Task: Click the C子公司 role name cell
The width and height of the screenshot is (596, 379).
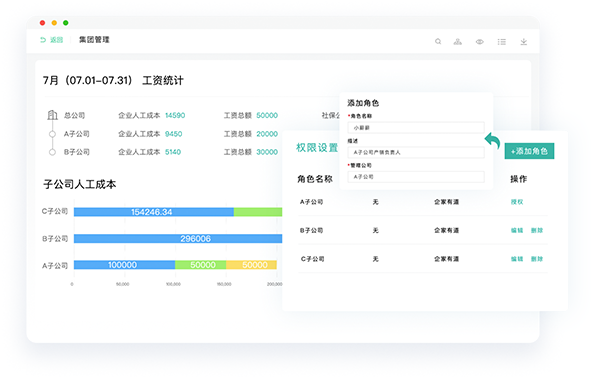Action: click(312, 259)
